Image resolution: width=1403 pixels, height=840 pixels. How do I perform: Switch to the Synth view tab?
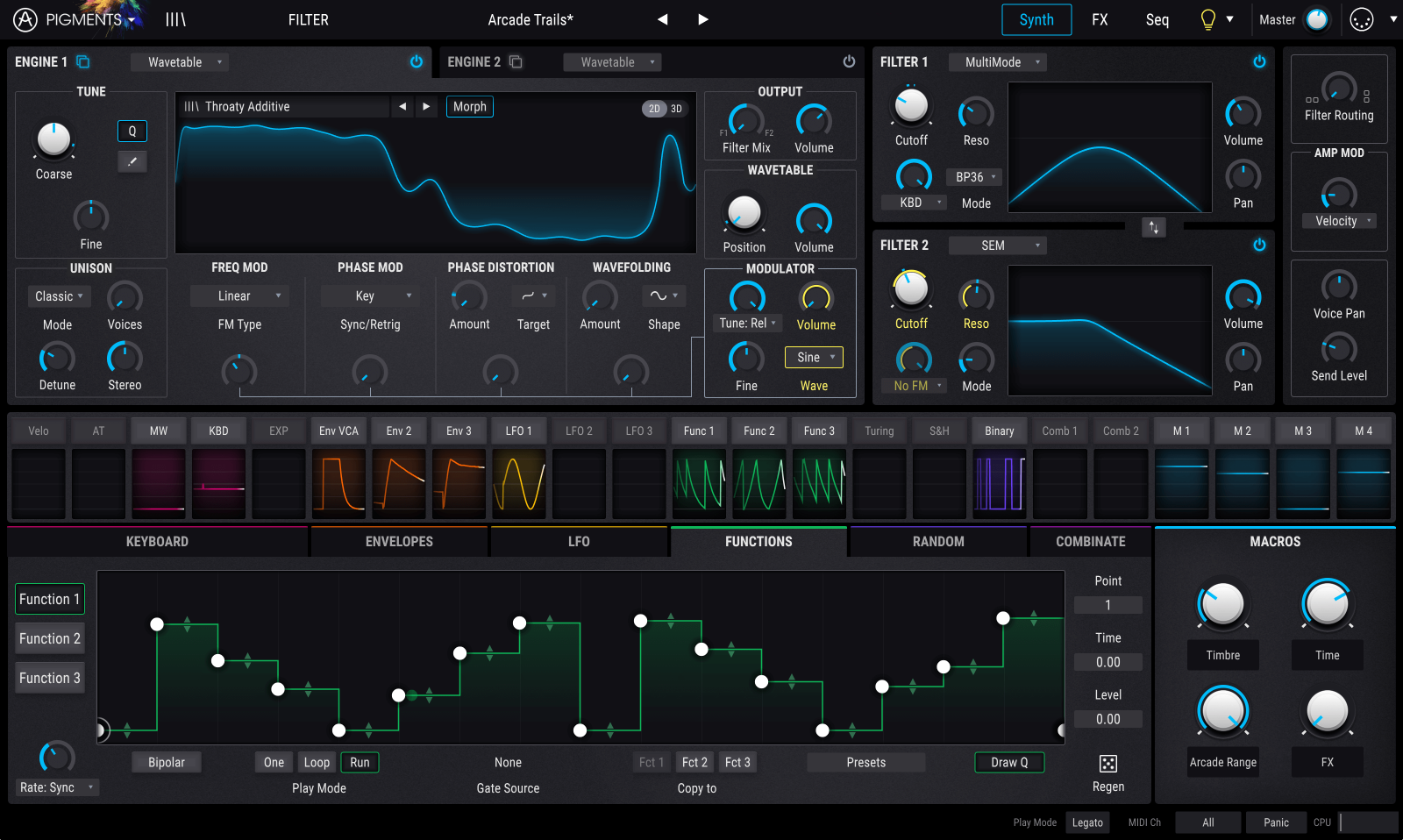click(1036, 19)
